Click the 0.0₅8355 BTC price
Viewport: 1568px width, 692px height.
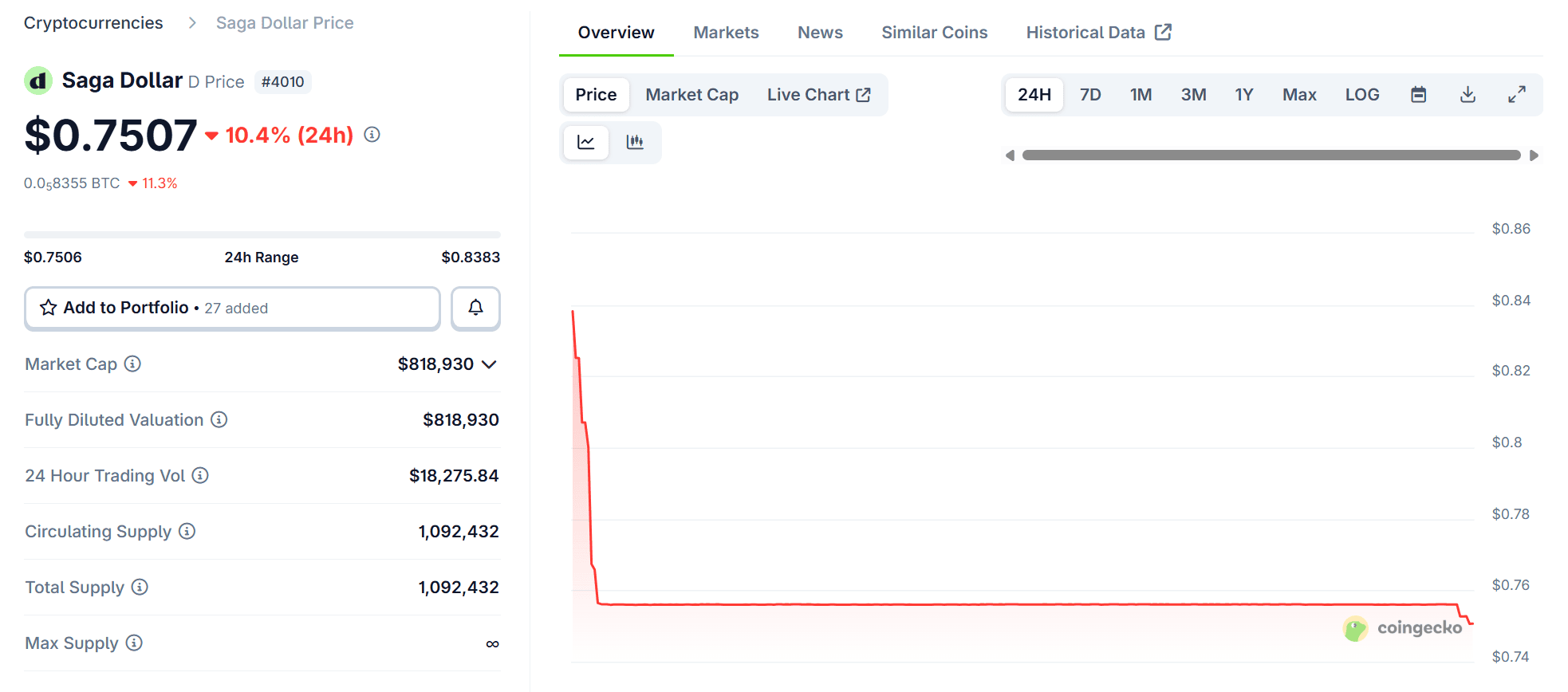tap(72, 183)
